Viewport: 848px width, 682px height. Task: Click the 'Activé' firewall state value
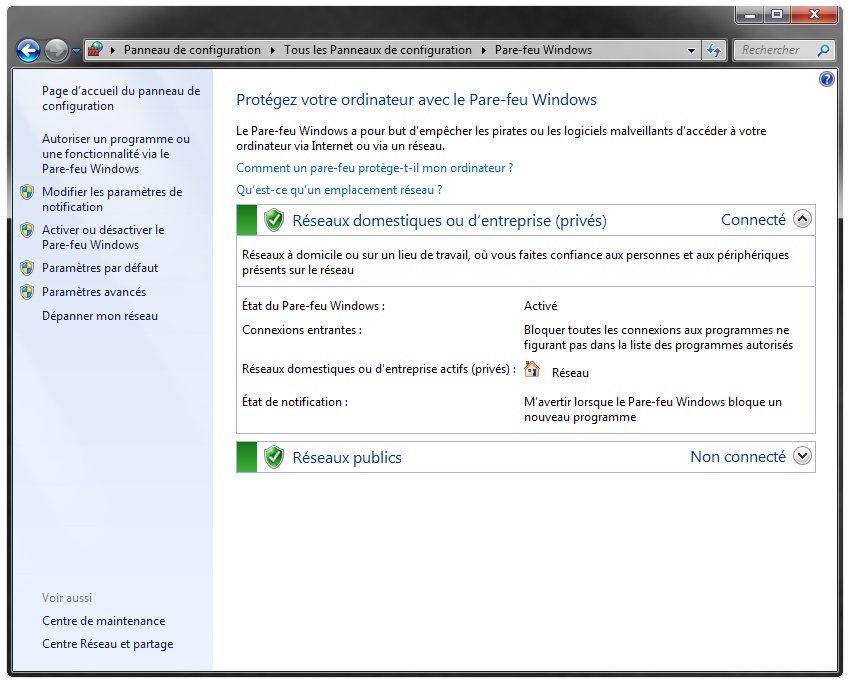540,306
